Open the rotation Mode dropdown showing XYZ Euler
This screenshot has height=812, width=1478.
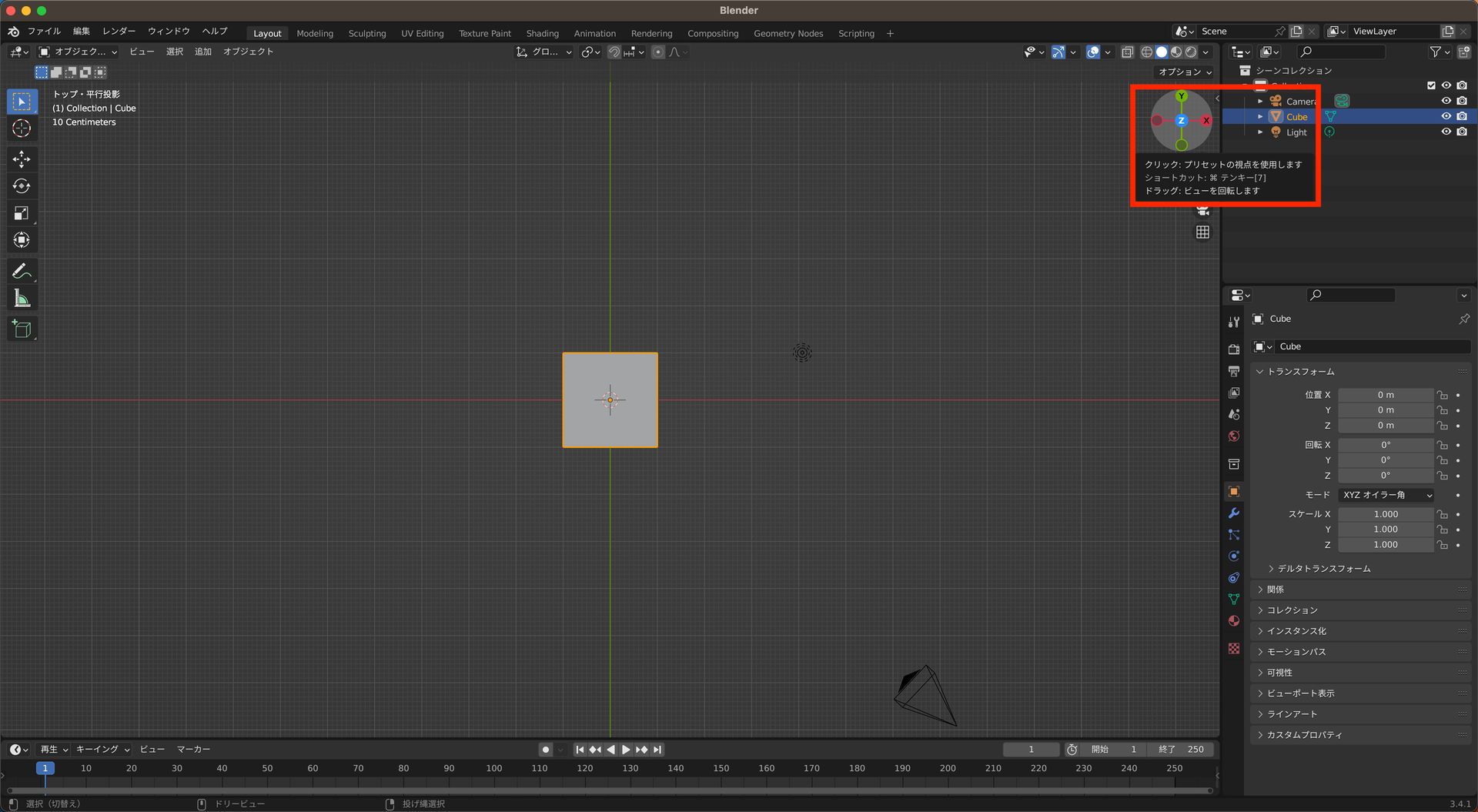point(1386,495)
